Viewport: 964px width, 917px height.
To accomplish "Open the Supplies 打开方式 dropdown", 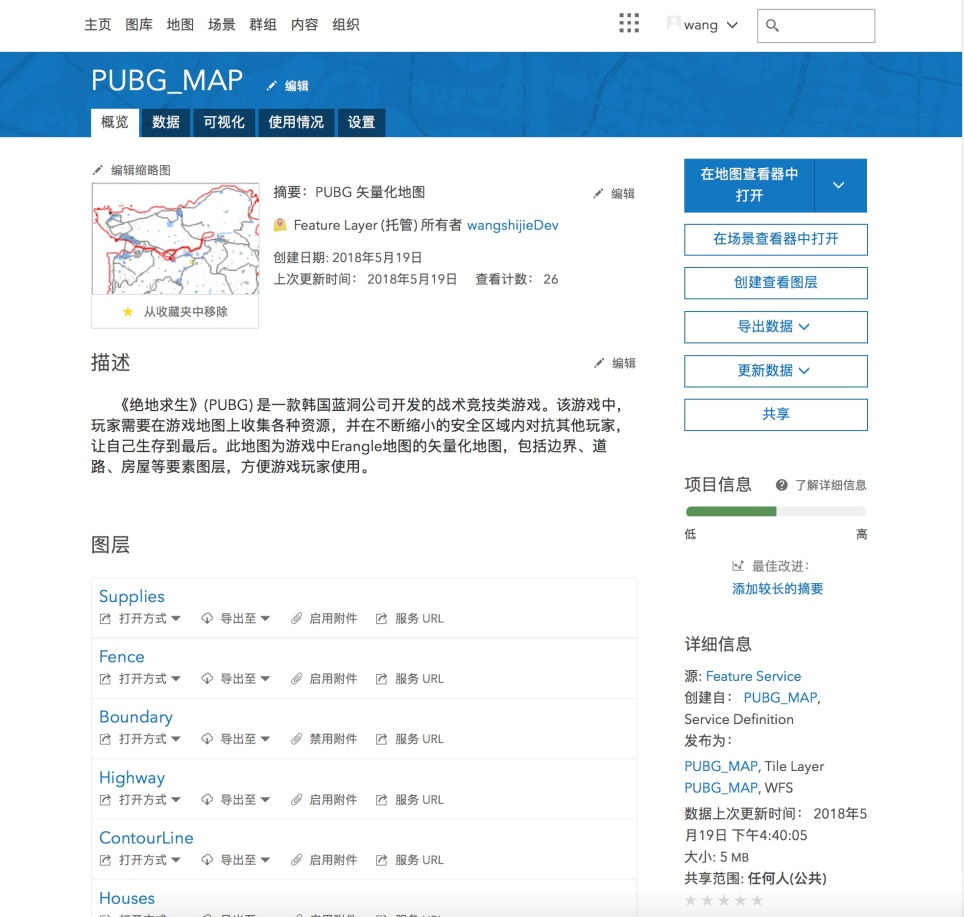I will 149,618.
